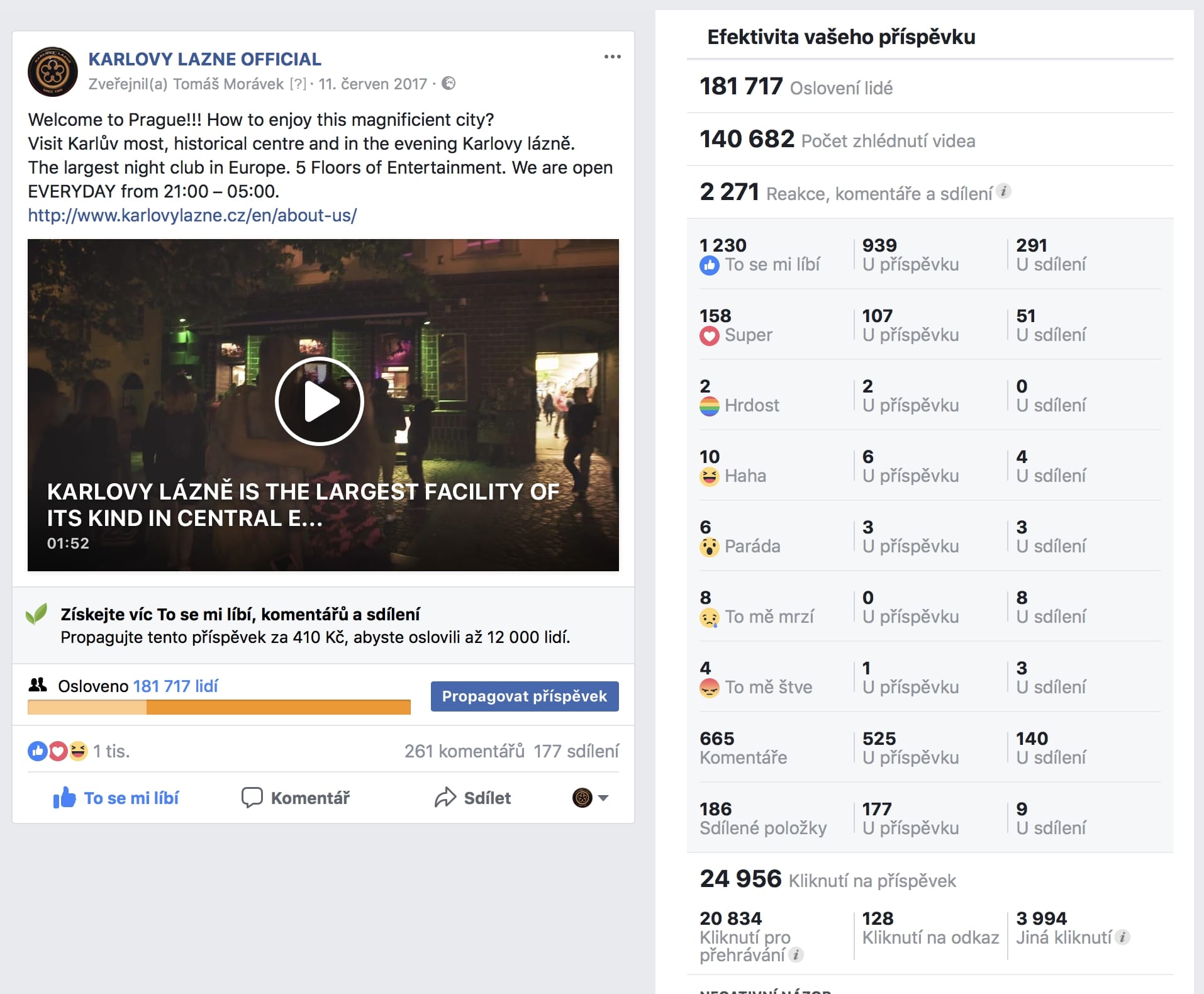
Task: Click the people icon beside Osloveno
Action: tap(38, 685)
